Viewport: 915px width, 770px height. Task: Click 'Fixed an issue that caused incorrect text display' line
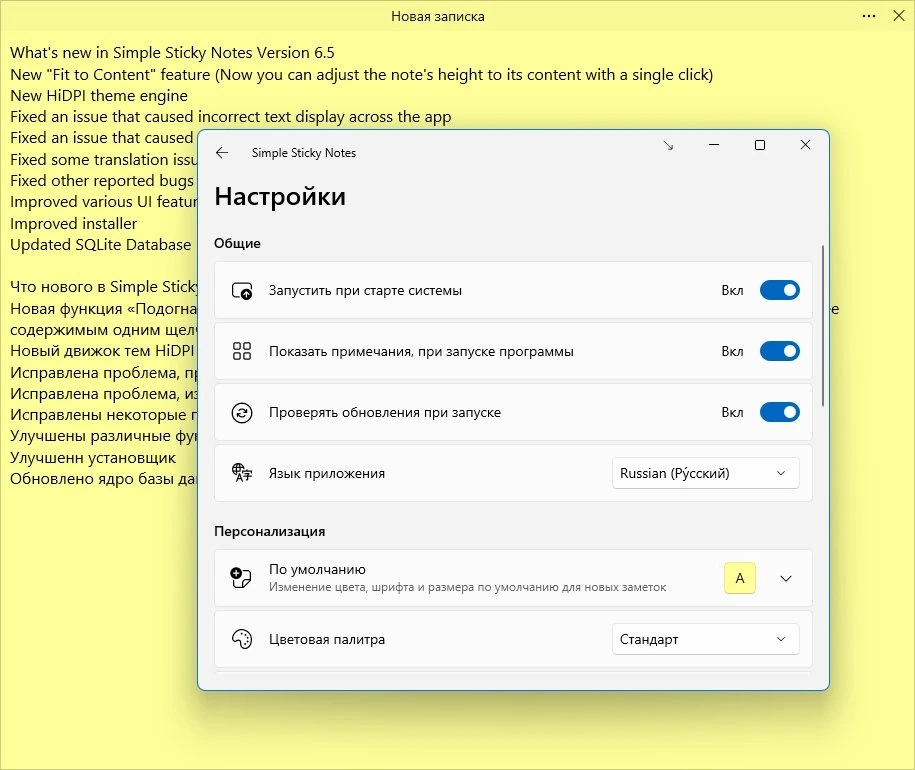tap(231, 117)
